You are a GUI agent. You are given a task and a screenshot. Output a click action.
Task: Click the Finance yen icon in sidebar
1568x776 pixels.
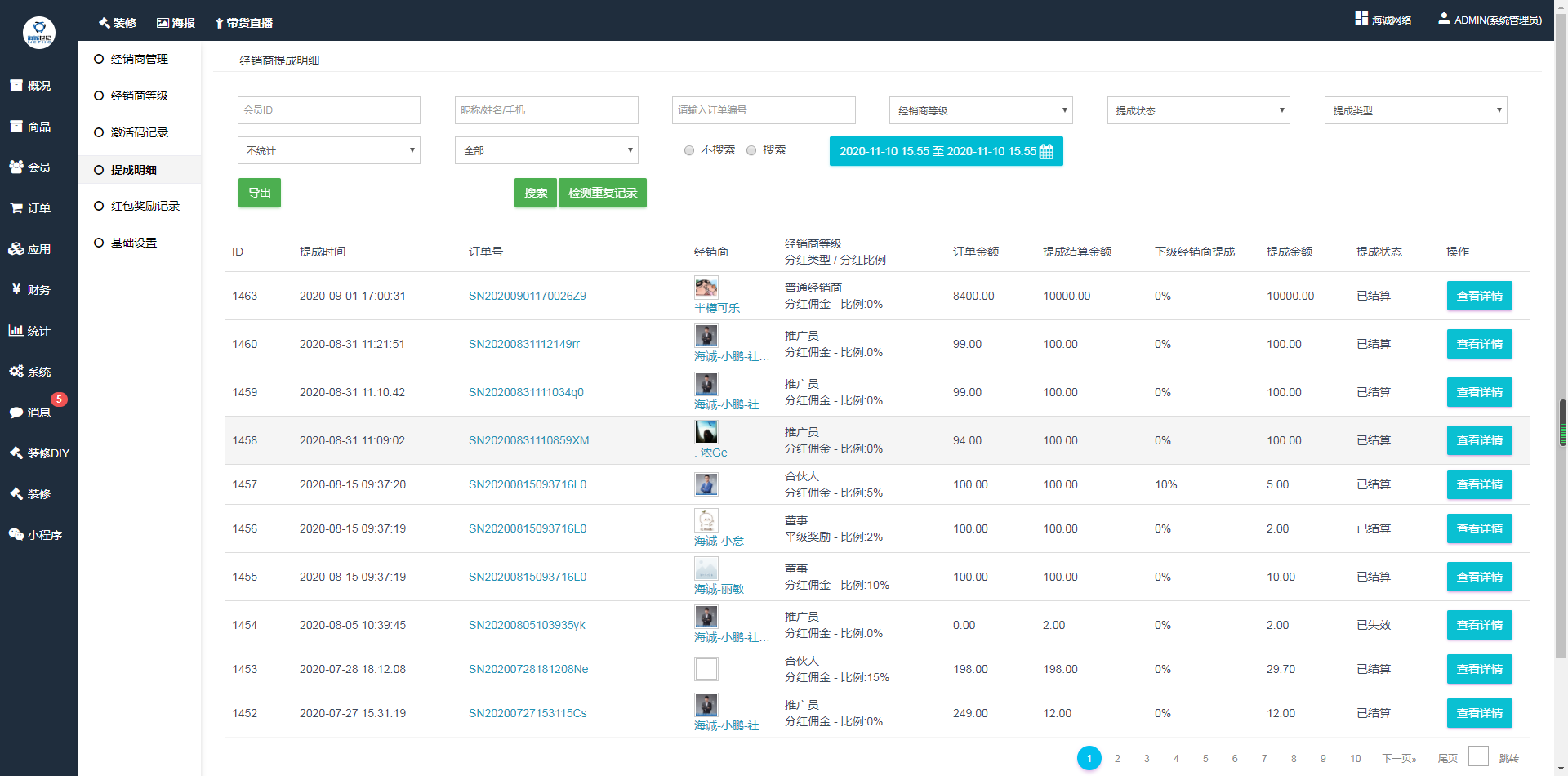coord(16,289)
